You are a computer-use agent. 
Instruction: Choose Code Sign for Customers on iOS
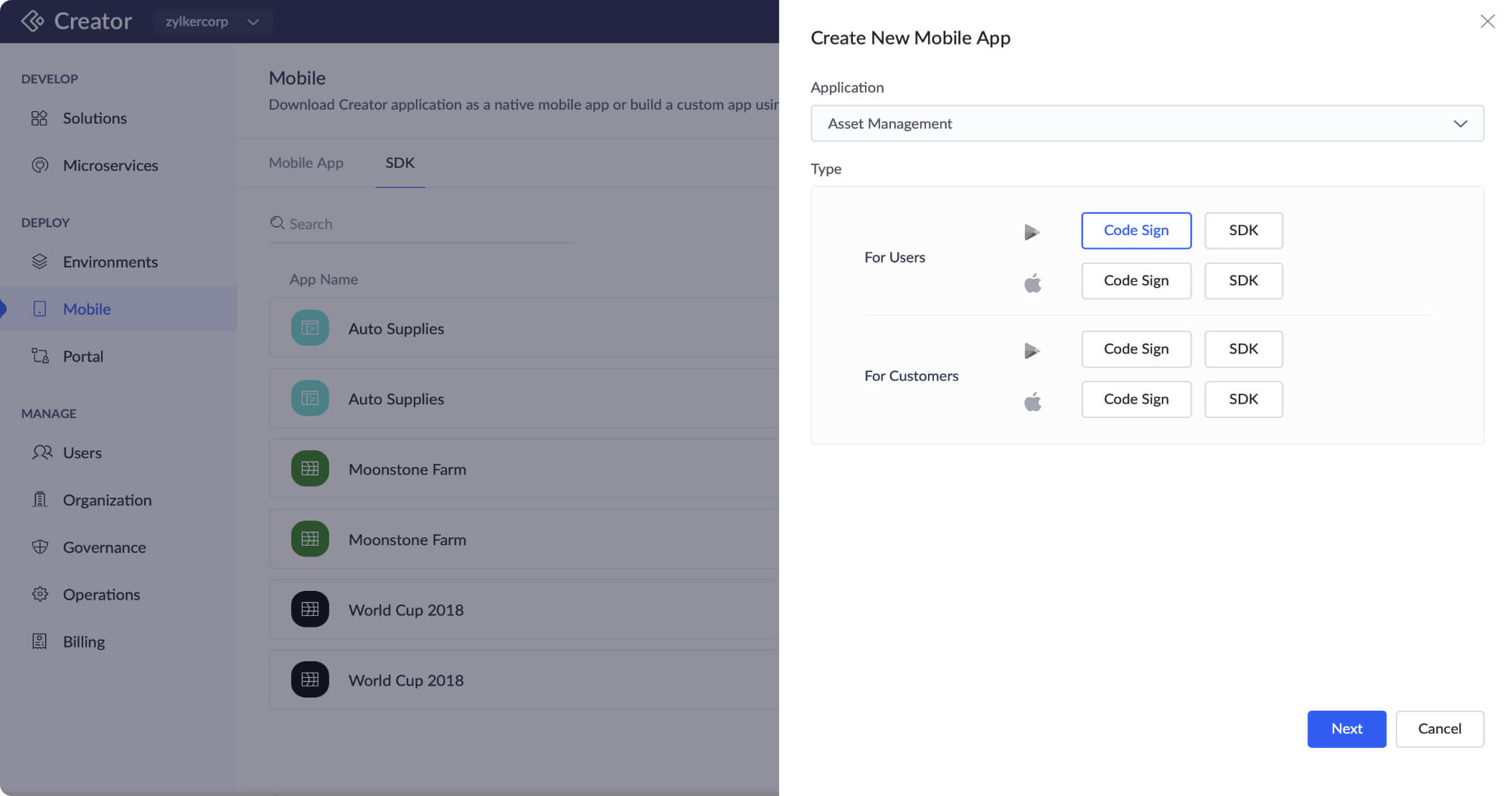tap(1135, 399)
